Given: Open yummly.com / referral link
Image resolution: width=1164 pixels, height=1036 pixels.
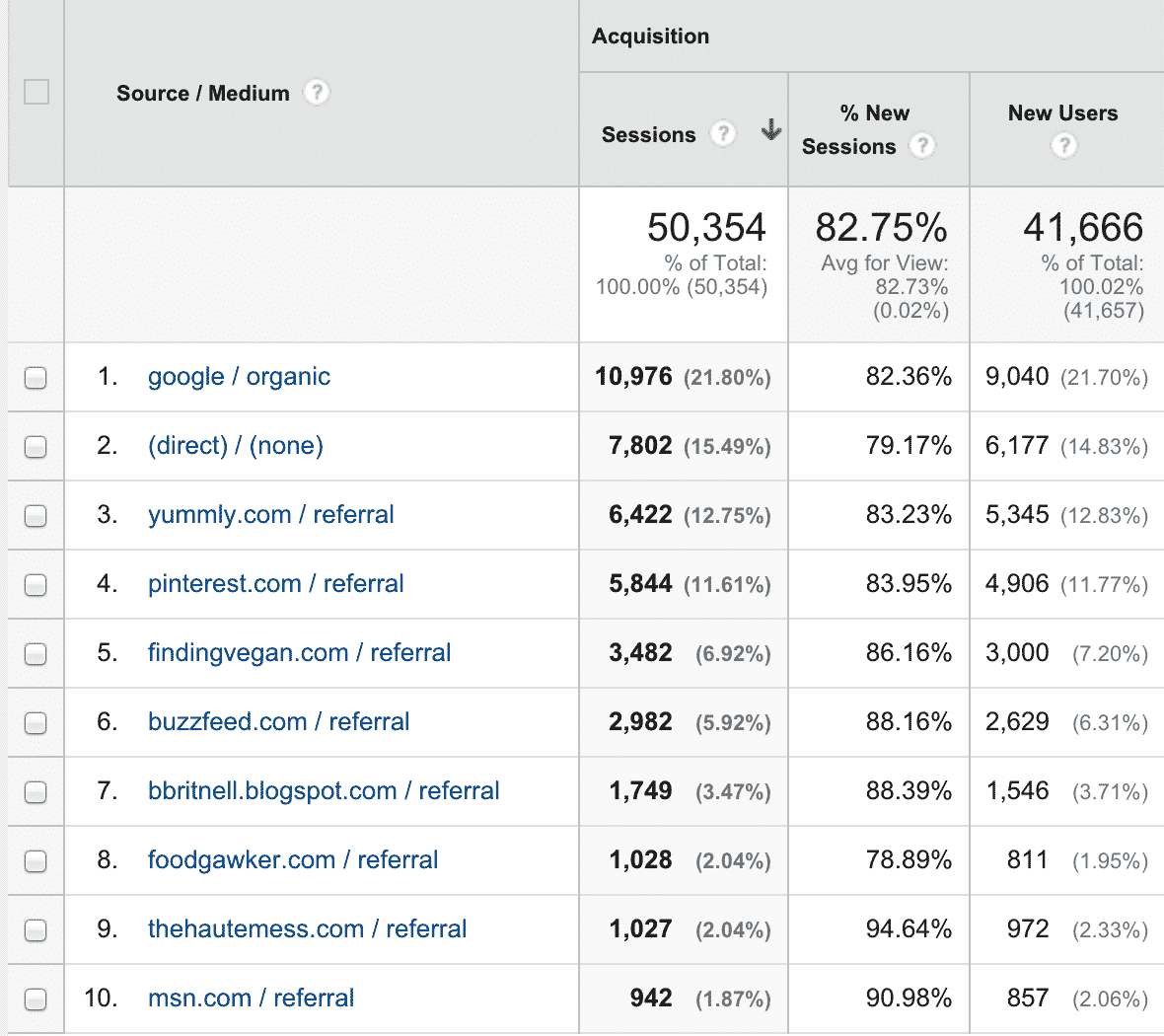Looking at the screenshot, I should (271, 515).
